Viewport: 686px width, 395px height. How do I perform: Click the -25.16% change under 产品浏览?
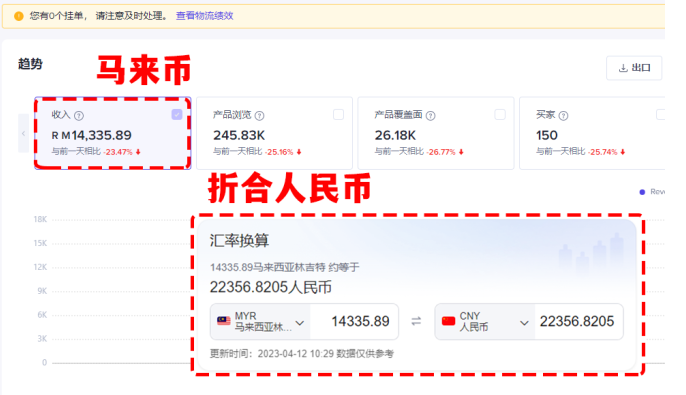coord(279,152)
